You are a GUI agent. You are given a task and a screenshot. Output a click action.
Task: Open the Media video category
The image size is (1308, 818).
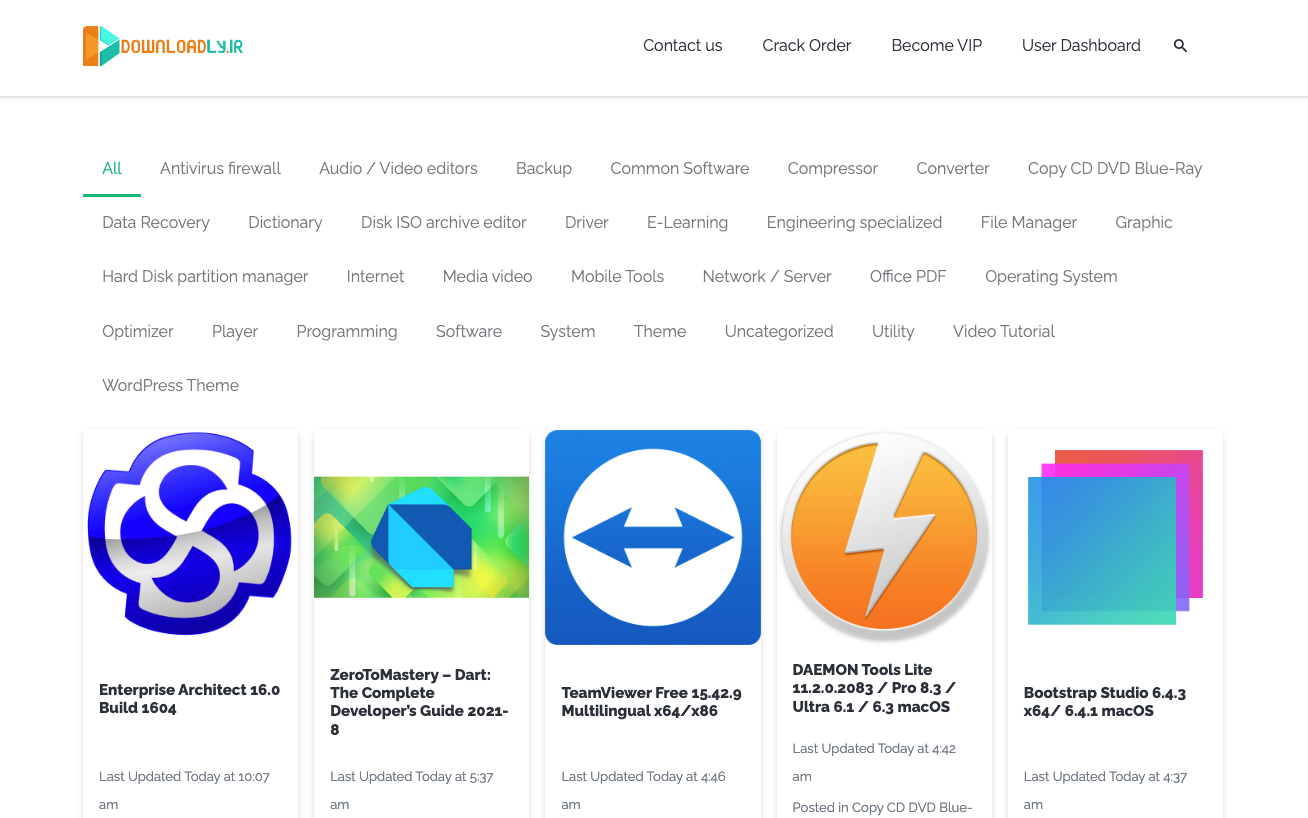tap(487, 276)
